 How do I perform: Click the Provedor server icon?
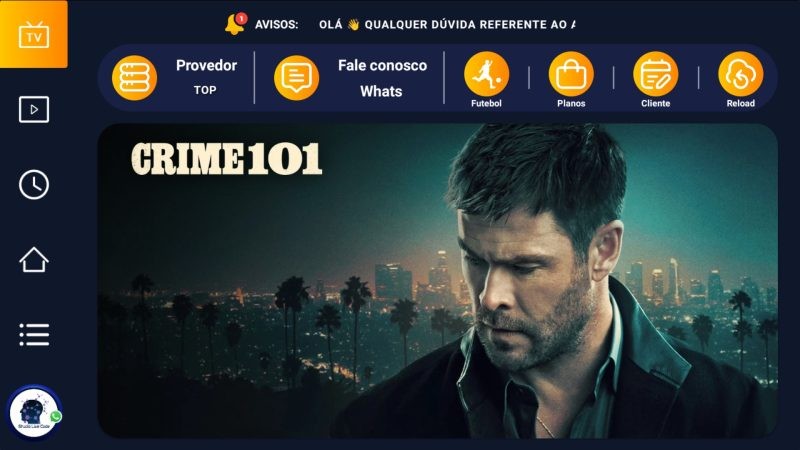click(x=134, y=78)
